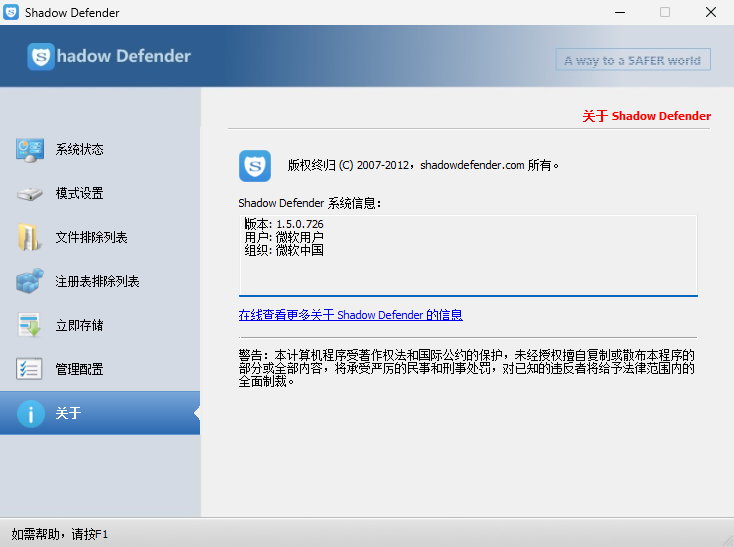Image resolution: width=734 pixels, height=547 pixels.
Task: Click the copyright 2007-2012 shadowdefender.com text
Action: coord(423,165)
